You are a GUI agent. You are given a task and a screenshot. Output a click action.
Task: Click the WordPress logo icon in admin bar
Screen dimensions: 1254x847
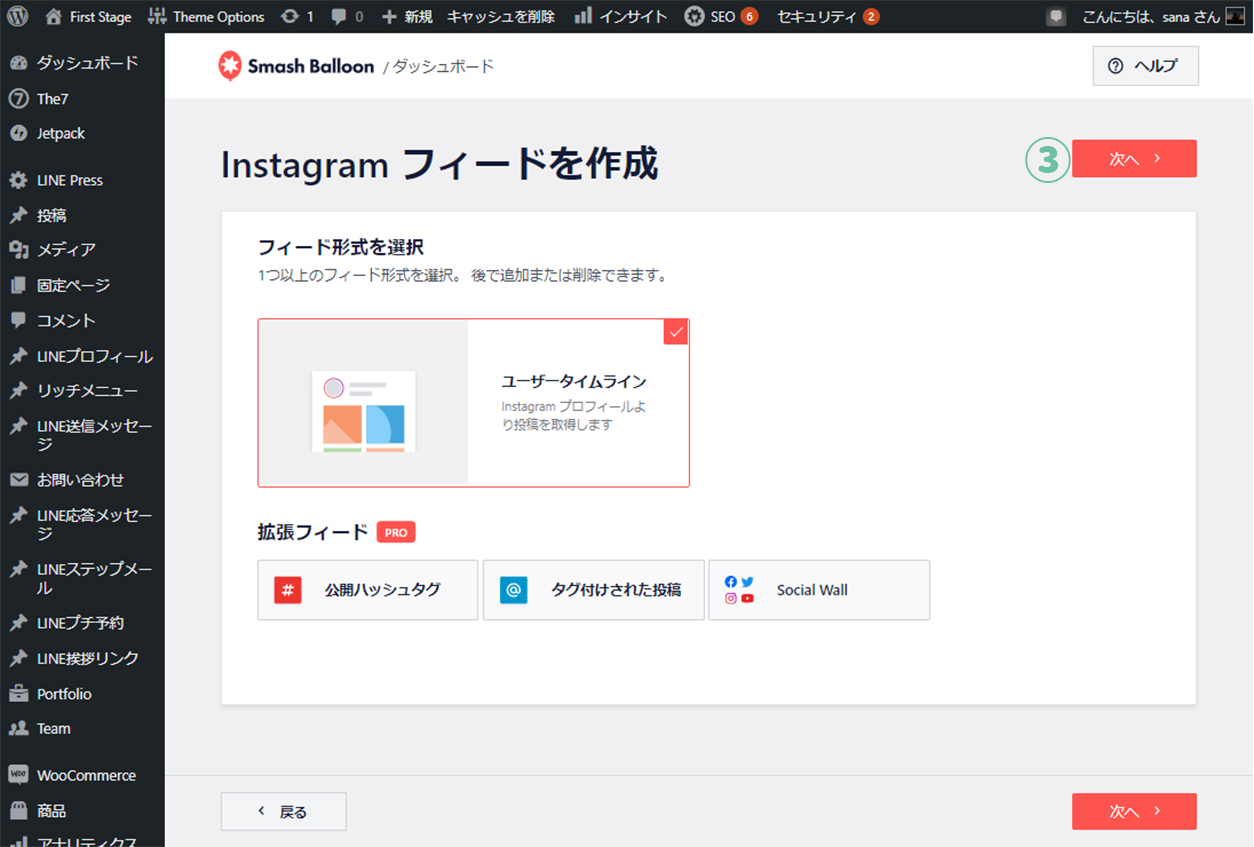click(x=22, y=16)
